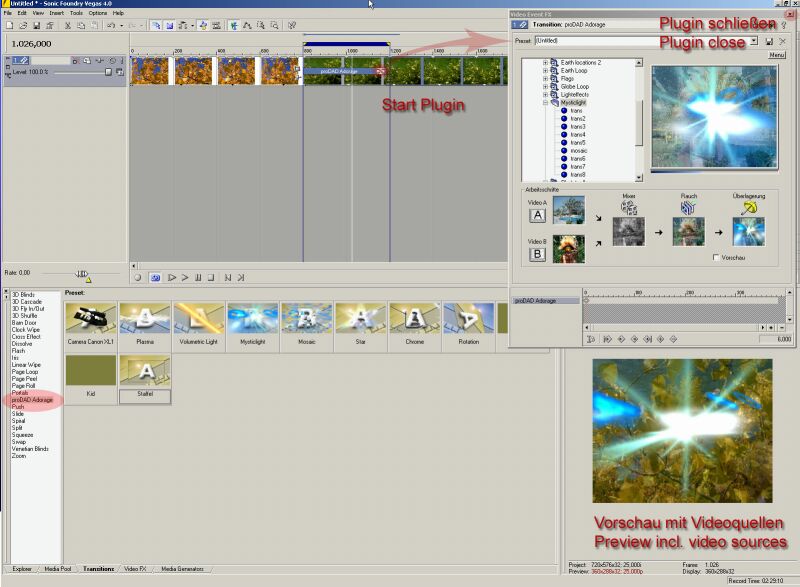
Task: Click the What's This Help icon
Action: [292, 25]
